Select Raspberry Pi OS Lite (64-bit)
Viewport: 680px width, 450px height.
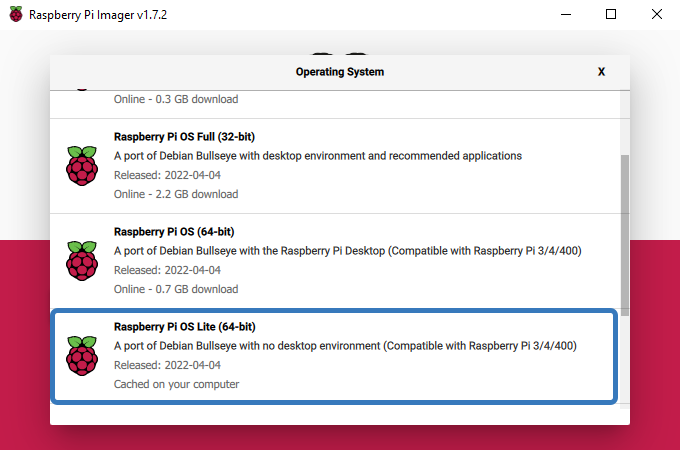[x=334, y=356]
